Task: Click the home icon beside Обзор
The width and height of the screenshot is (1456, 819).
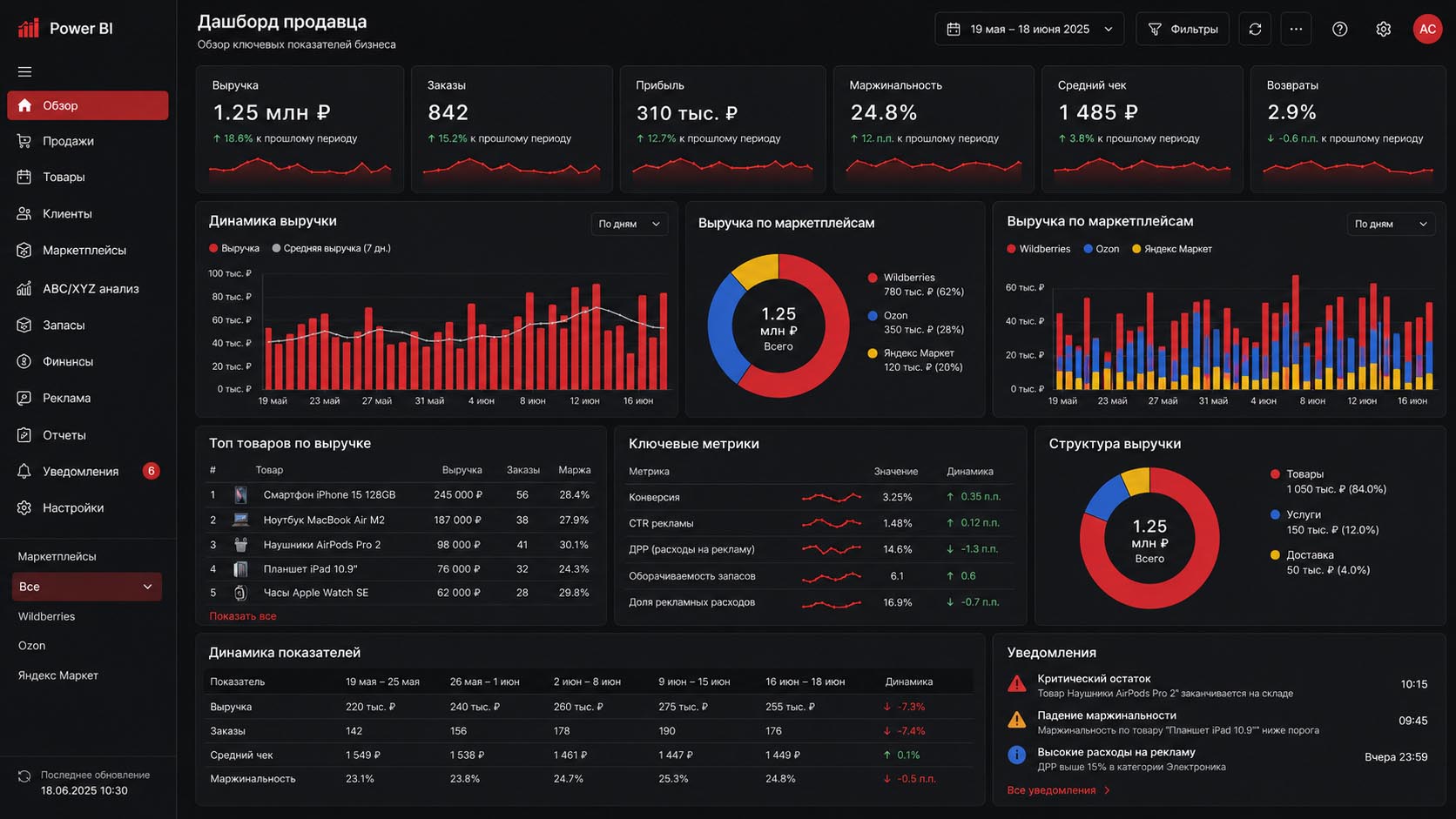Action: coord(24,105)
